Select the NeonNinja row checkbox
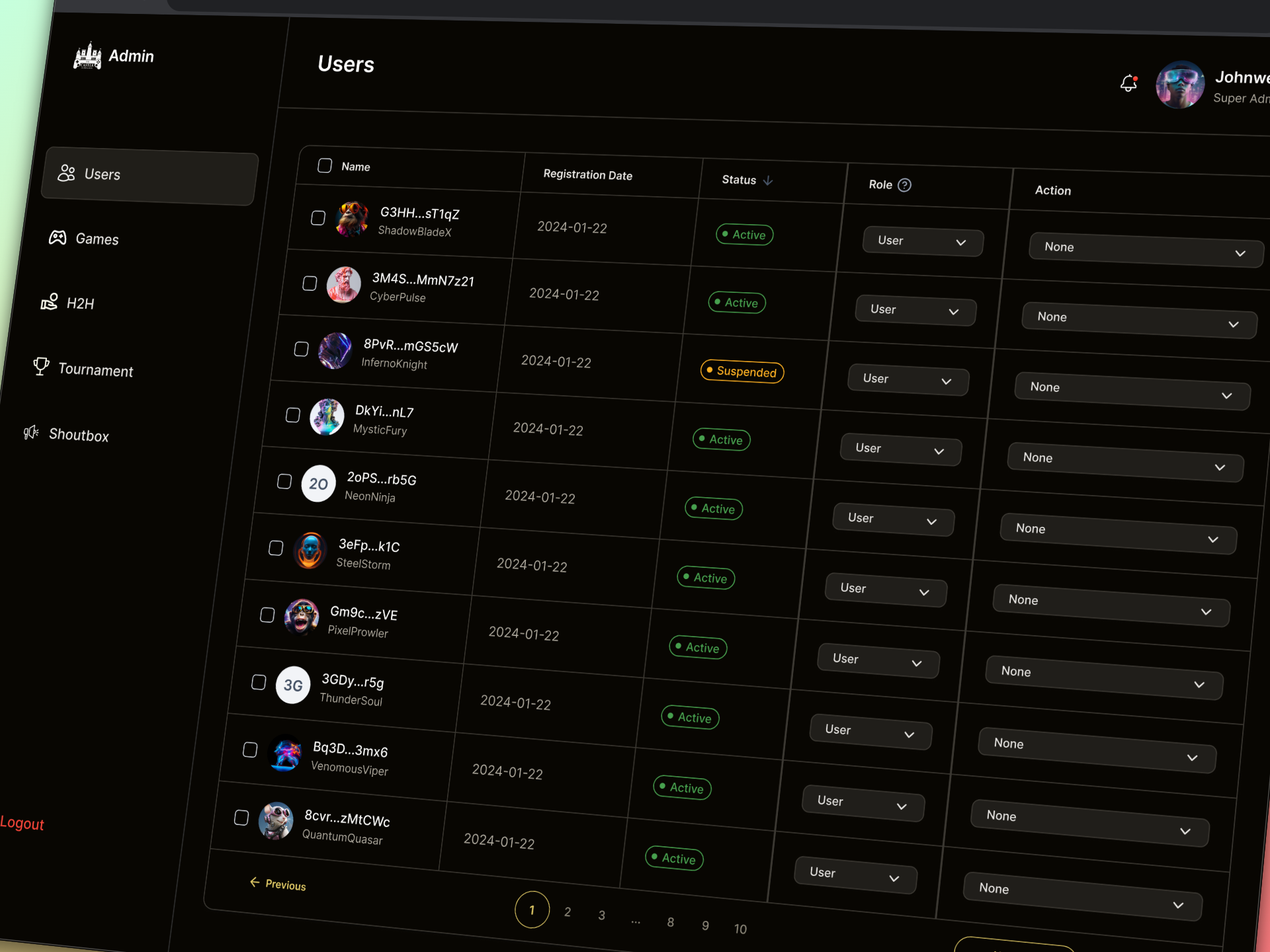 [x=284, y=481]
